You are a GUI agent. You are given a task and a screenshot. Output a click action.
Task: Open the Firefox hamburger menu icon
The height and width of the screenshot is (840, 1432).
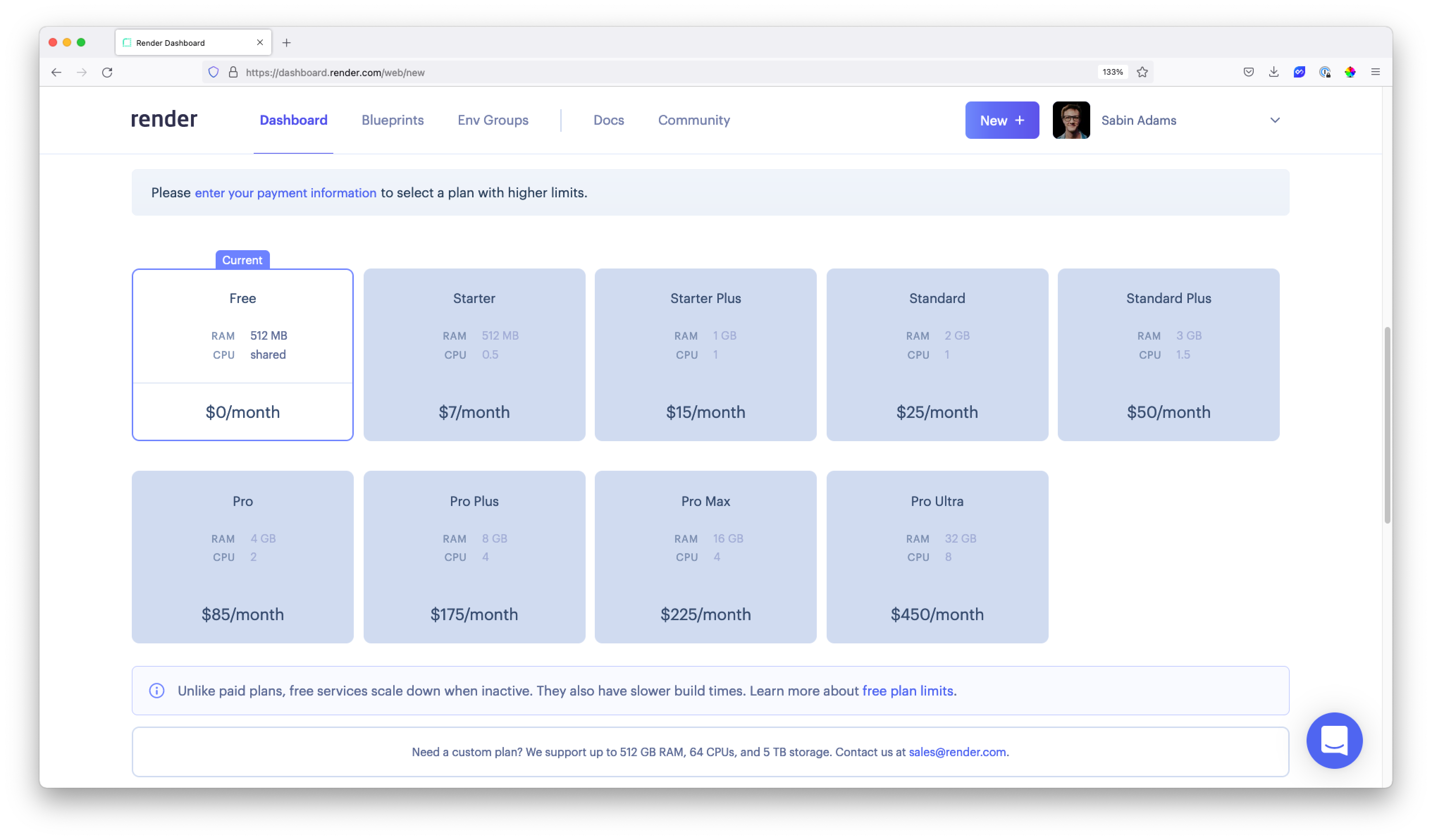1375,72
